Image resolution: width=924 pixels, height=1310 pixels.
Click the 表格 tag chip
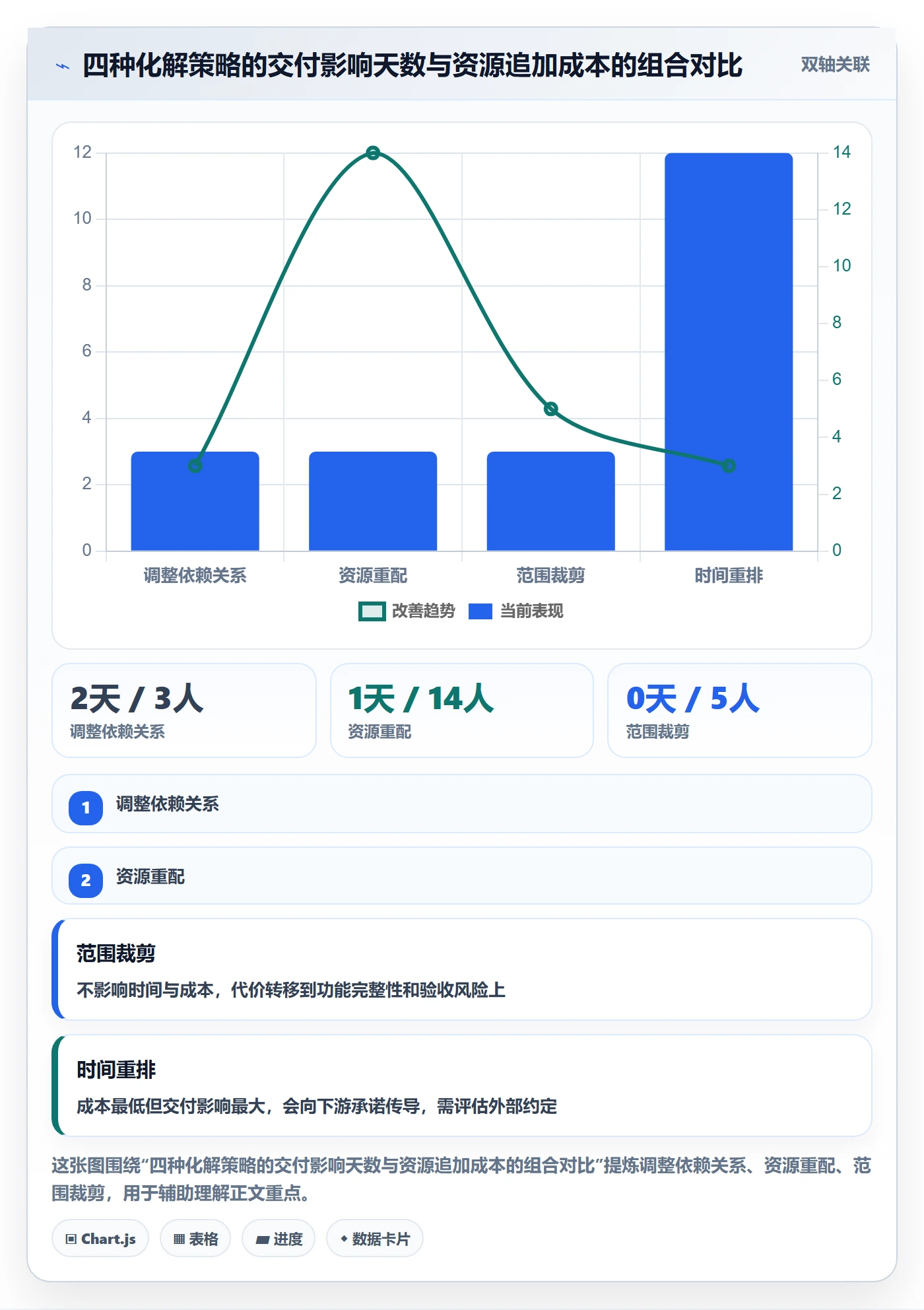click(195, 1239)
